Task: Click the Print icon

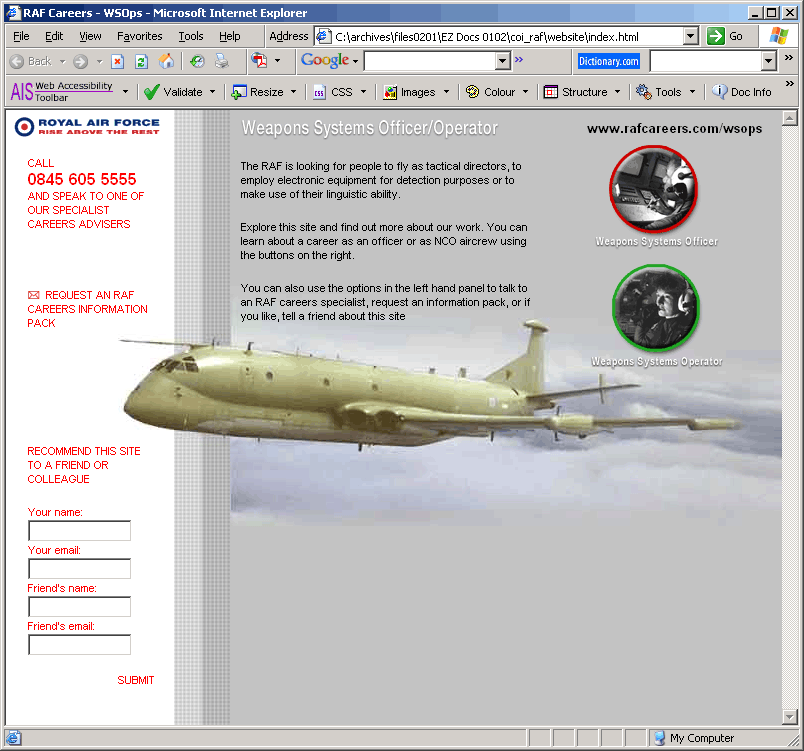Action: pos(222,62)
